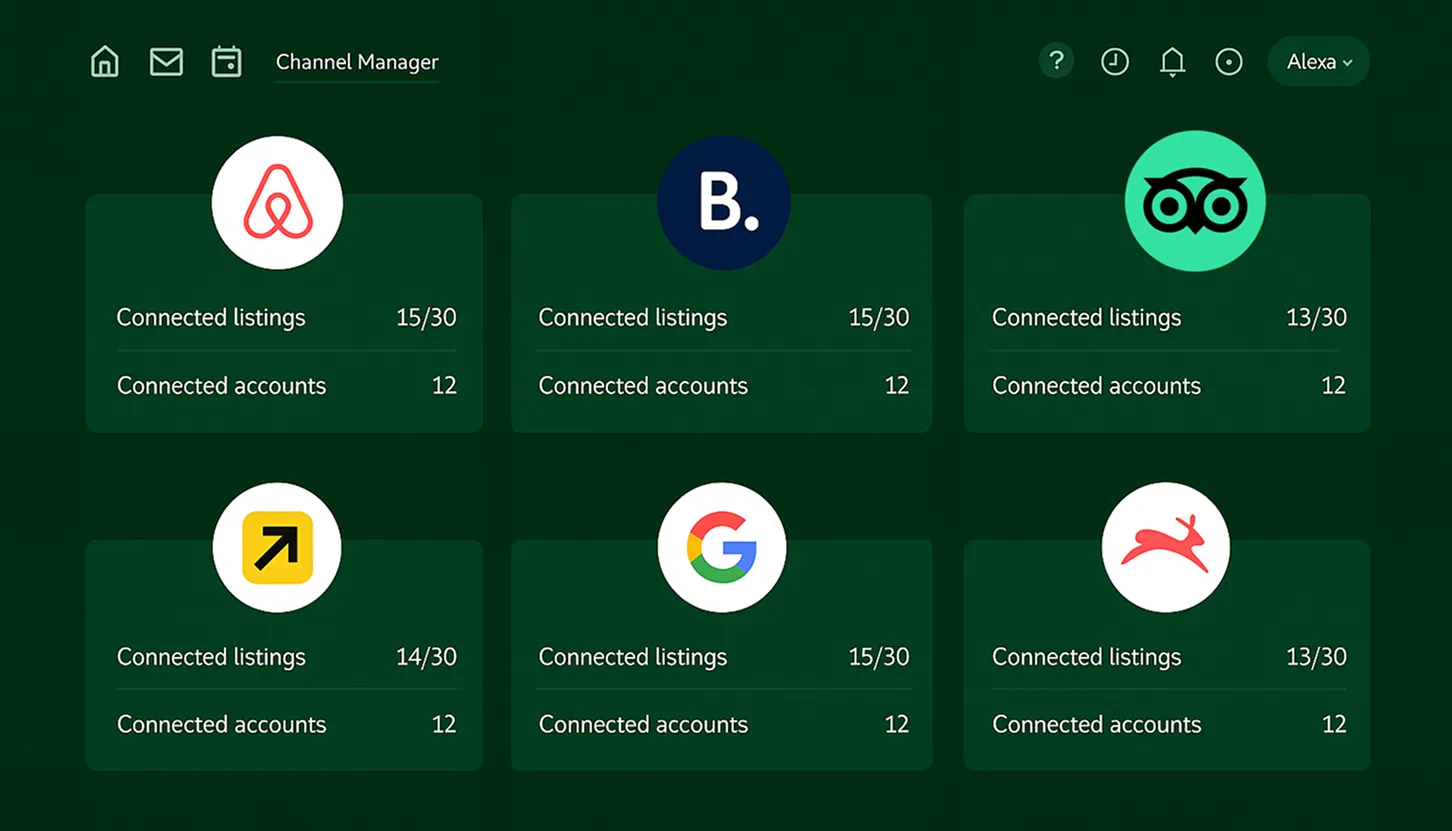The image size is (1452, 831).
Task: Click Connected listings in the Google card
Action: 633,657
